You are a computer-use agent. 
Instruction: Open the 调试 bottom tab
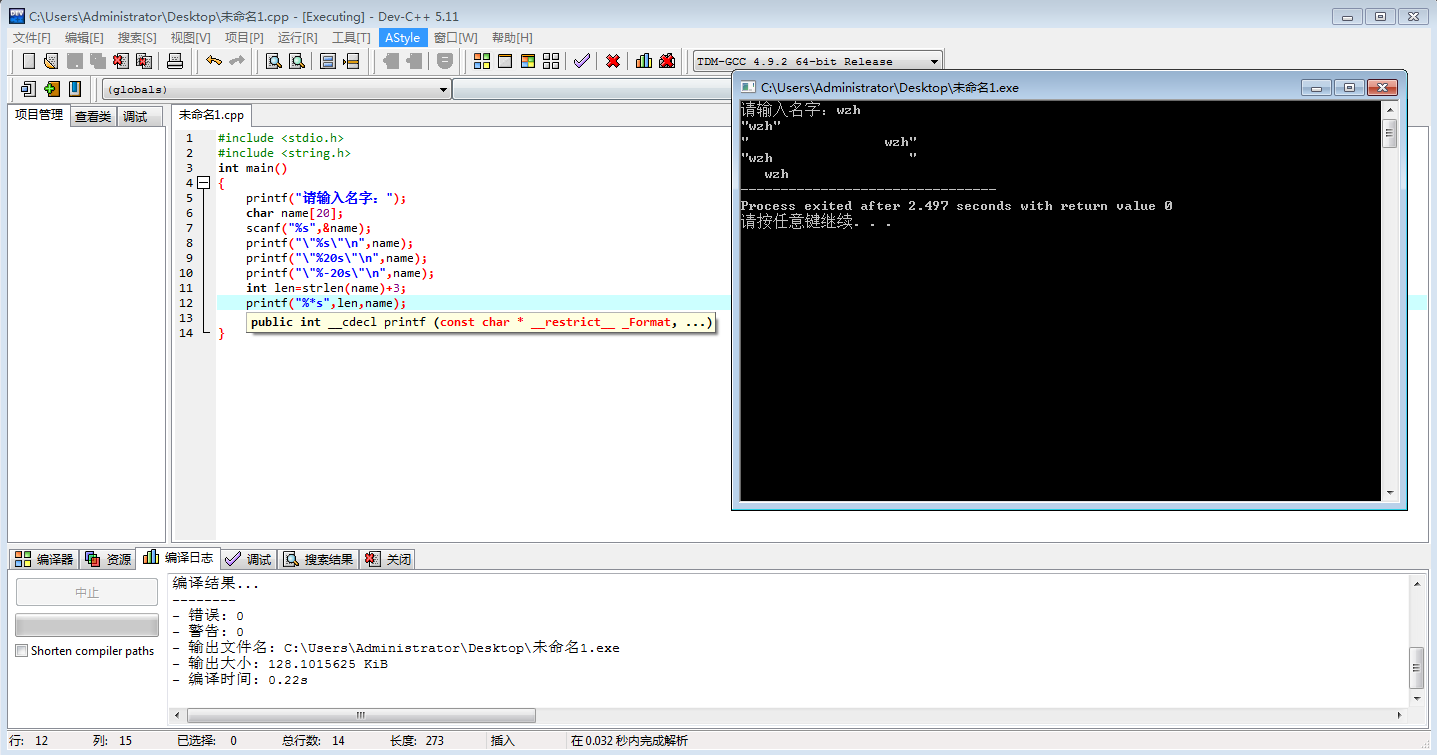pyautogui.click(x=248, y=559)
